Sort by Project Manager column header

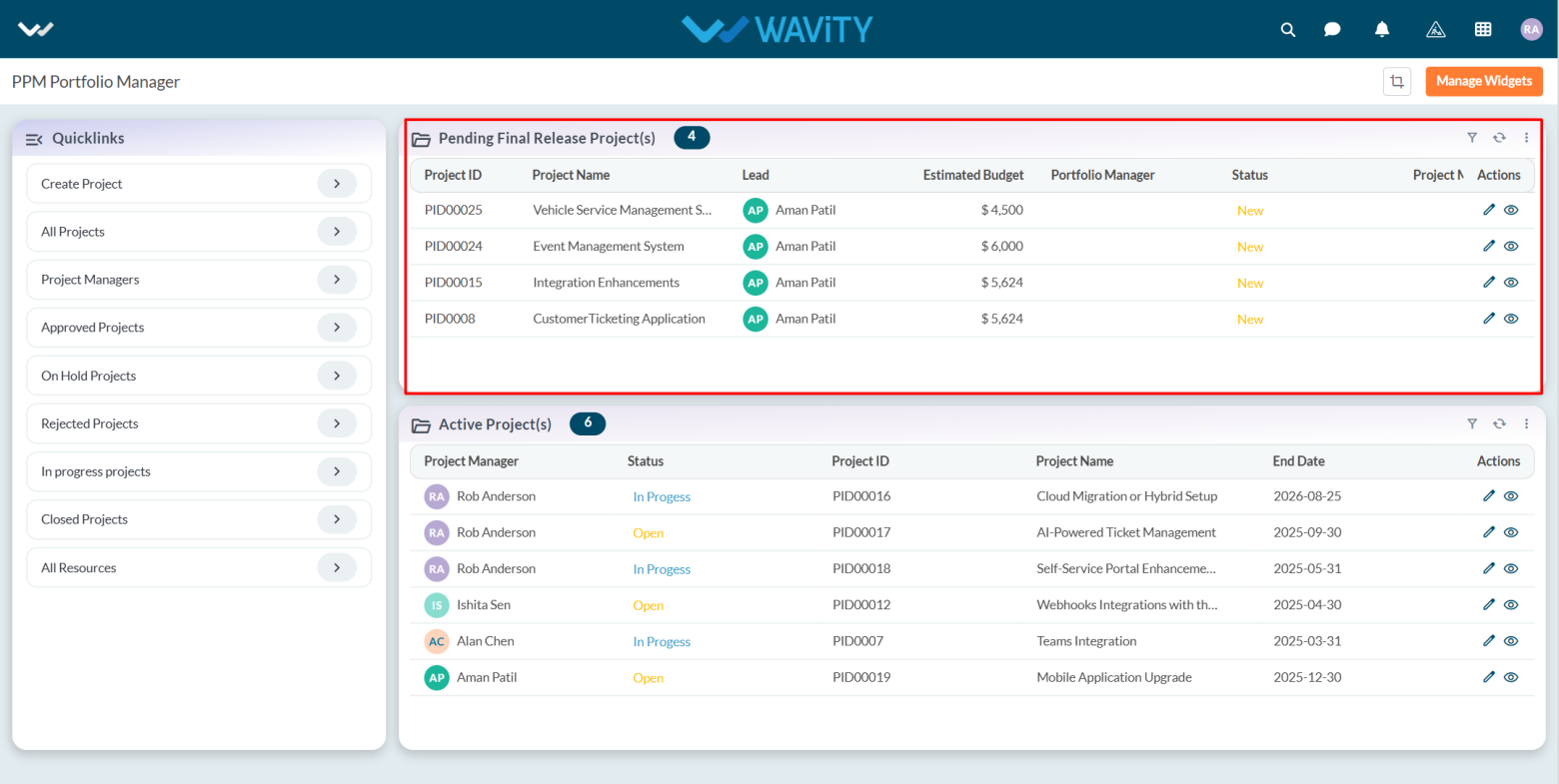471,461
